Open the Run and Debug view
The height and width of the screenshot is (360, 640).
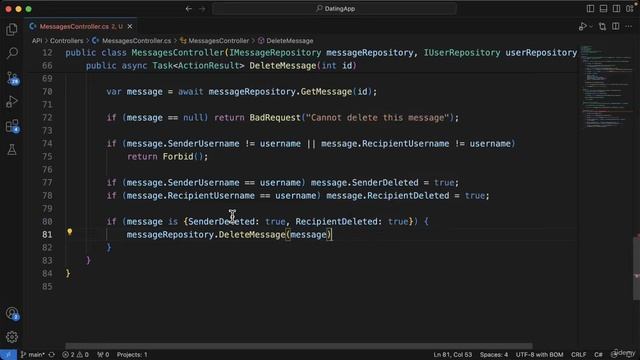click(x=12, y=101)
